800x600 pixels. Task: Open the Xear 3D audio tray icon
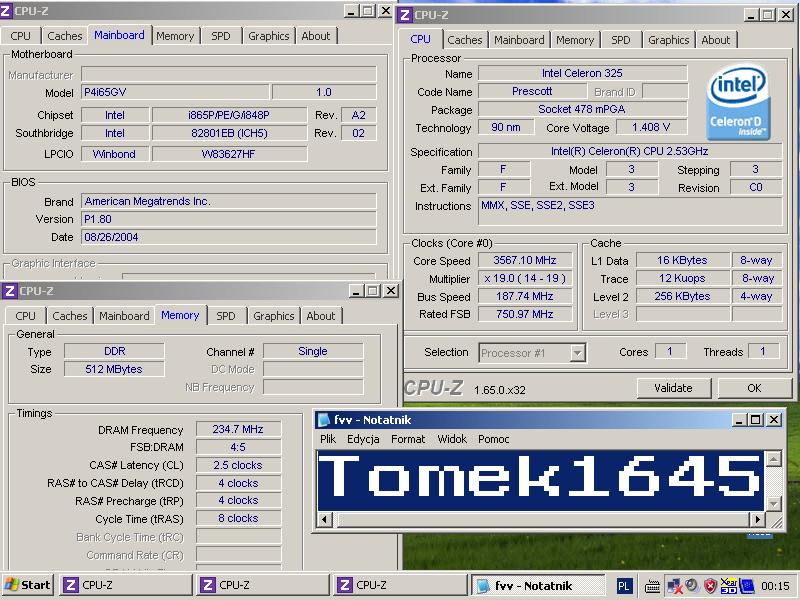(x=728, y=586)
